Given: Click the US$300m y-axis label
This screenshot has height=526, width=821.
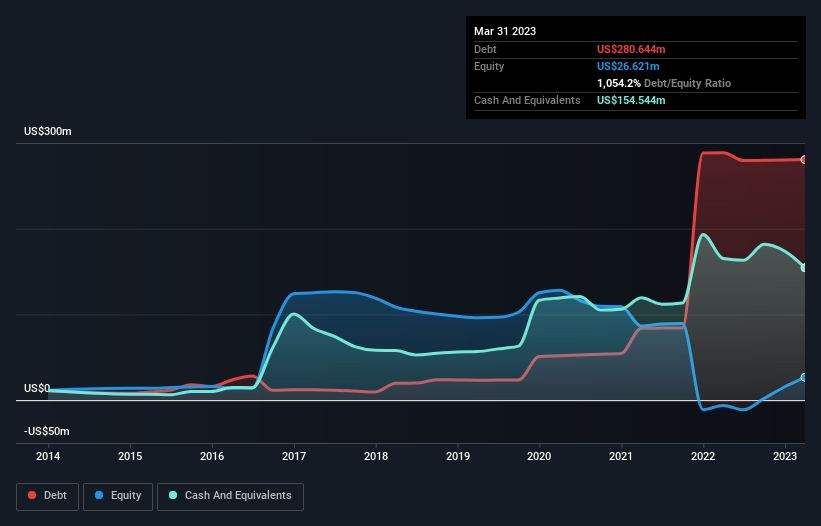Looking at the screenshot, I should (x=48, y=131).
